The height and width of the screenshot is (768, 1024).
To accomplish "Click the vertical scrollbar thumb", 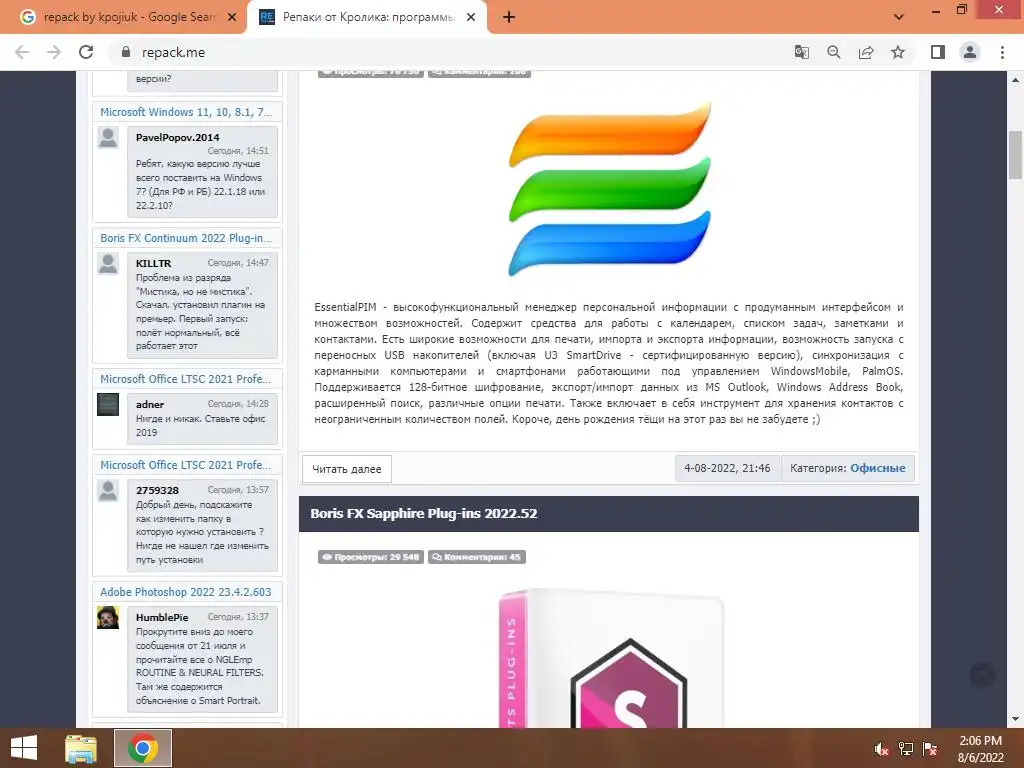I will (x=1015, y=154).
